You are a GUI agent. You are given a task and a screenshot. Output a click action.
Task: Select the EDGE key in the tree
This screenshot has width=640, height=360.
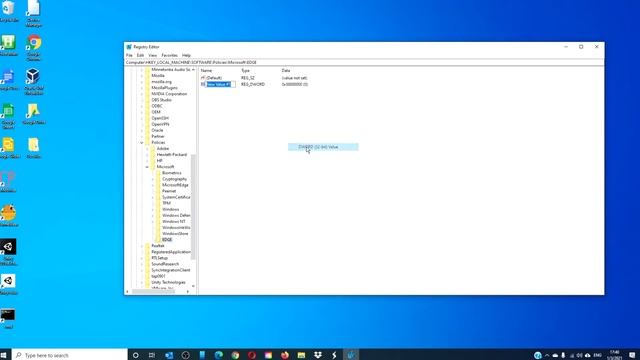point(167,240)
